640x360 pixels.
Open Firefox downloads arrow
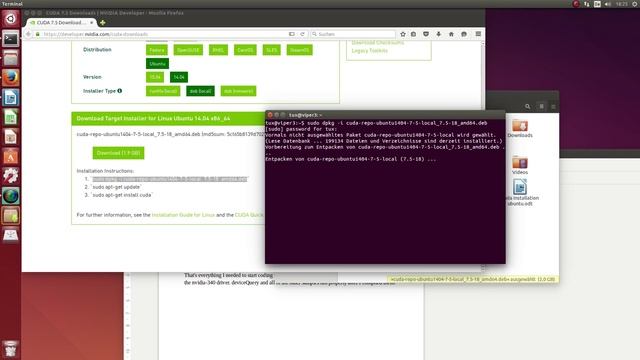pyautogui.click(x=438, y=34)
